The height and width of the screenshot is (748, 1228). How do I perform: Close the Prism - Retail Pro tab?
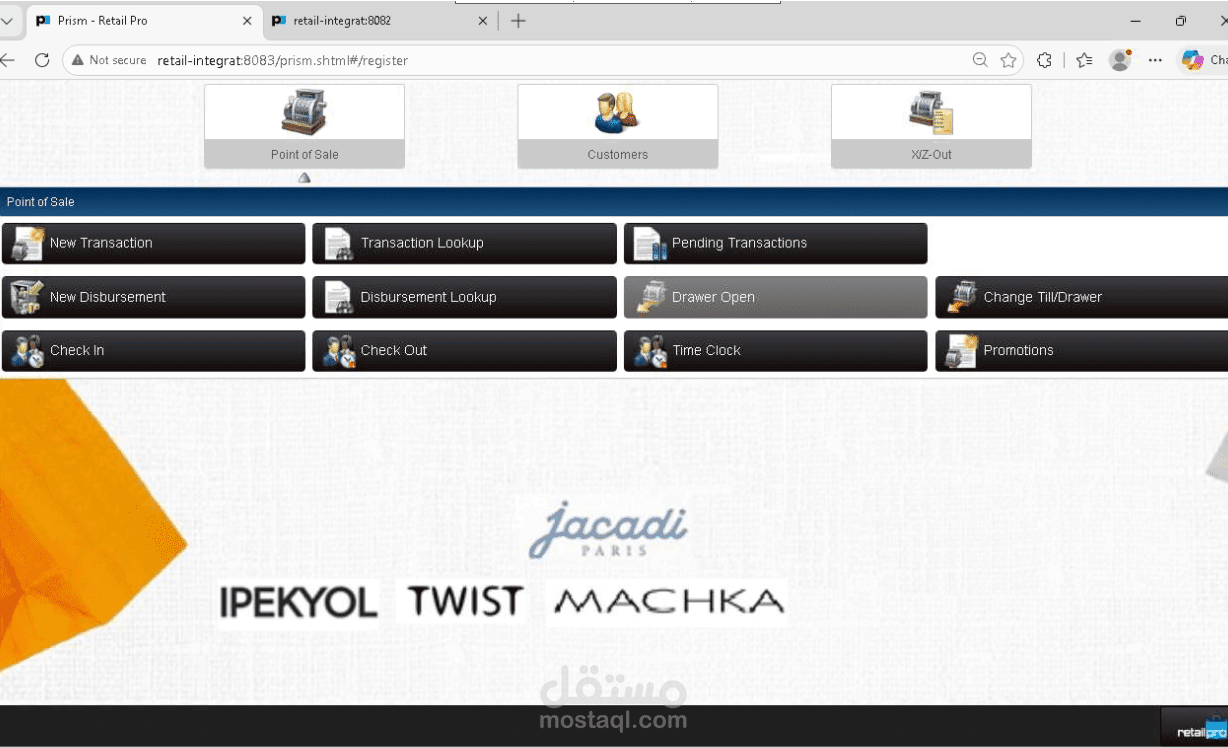point(247,20)
